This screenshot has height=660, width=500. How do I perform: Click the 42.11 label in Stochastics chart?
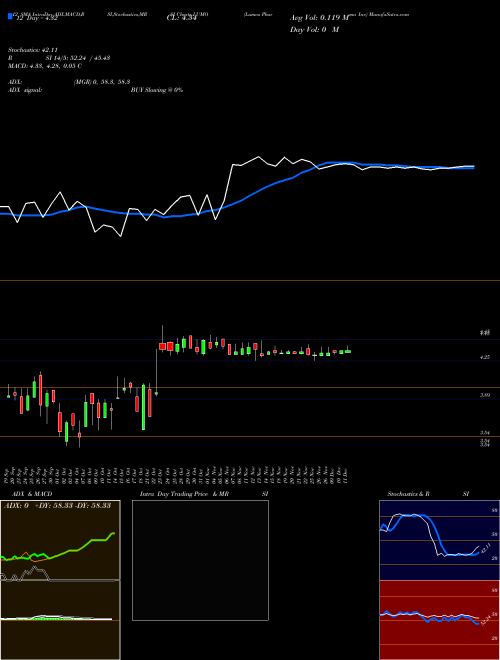[486, 548]
